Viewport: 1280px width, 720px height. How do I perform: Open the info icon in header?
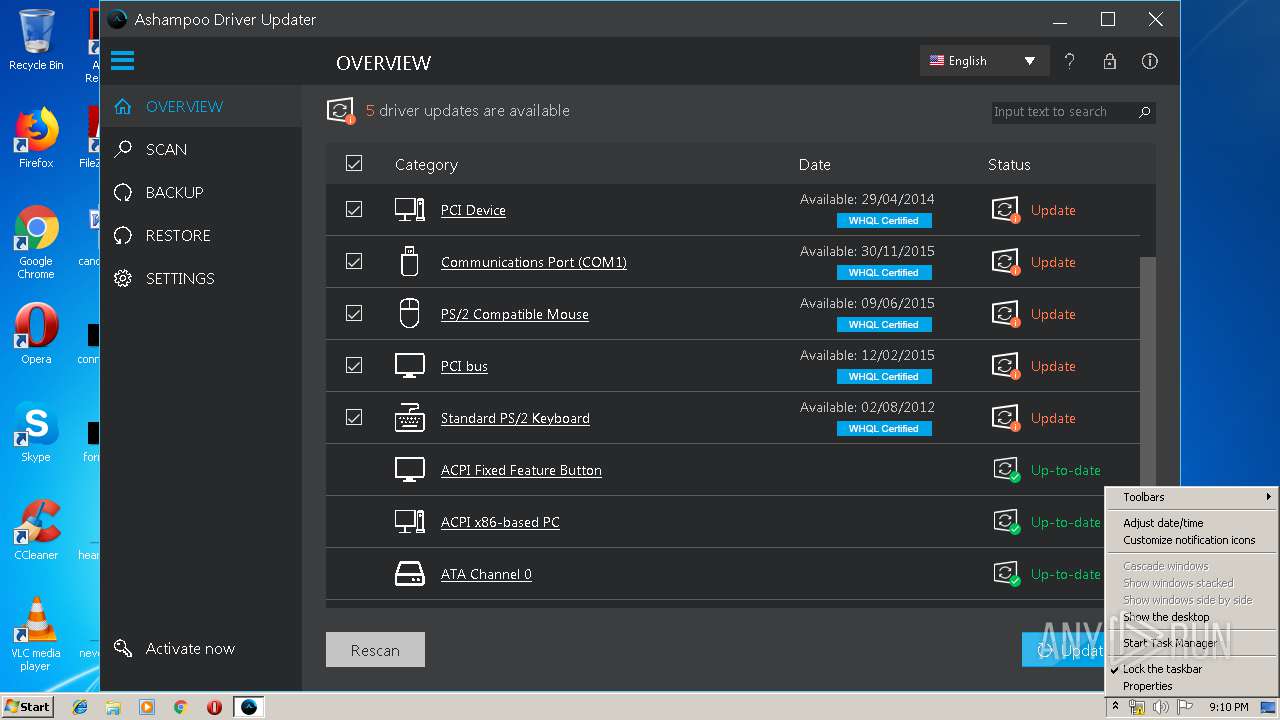(1150, 61)
